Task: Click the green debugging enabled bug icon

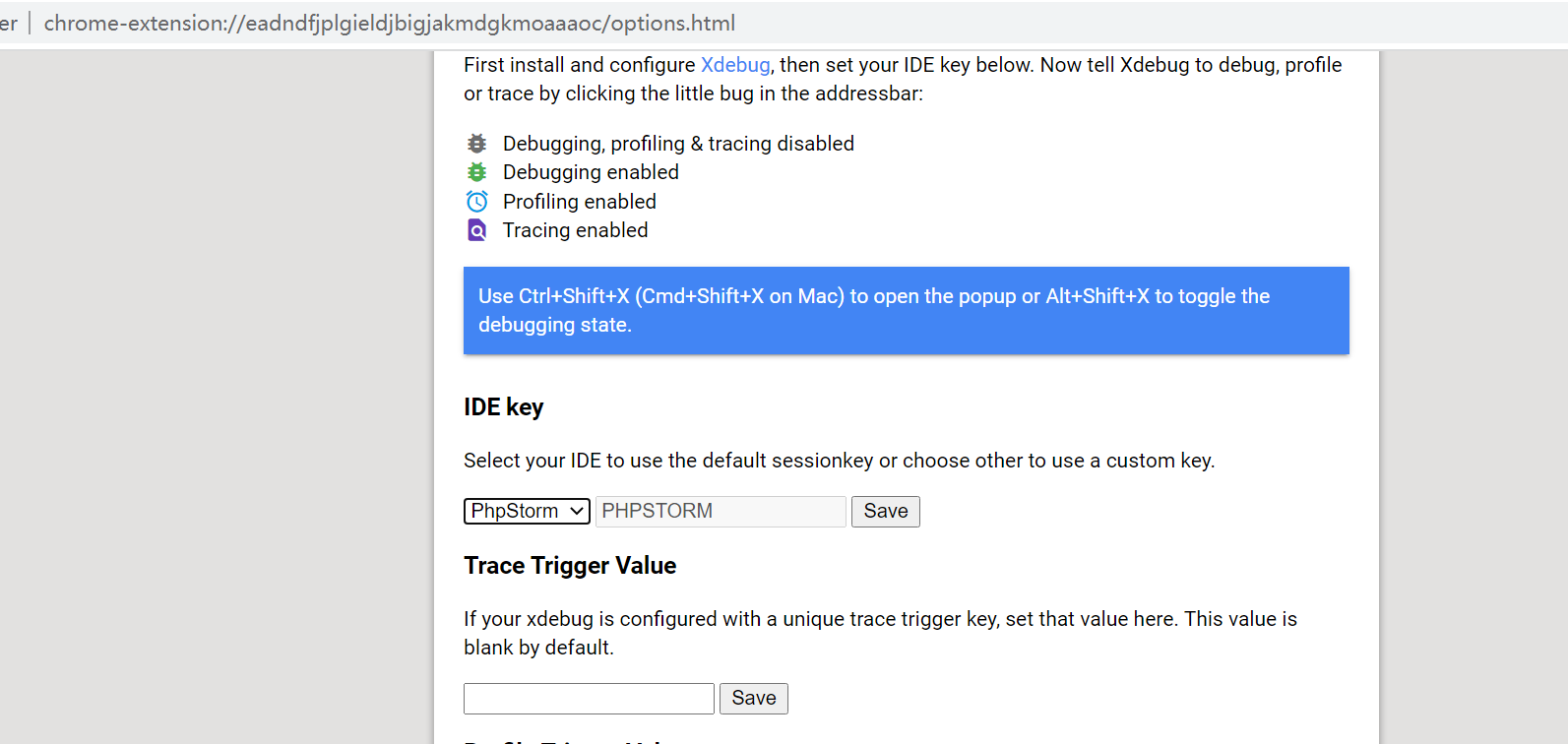Action: tap(476, 172)
